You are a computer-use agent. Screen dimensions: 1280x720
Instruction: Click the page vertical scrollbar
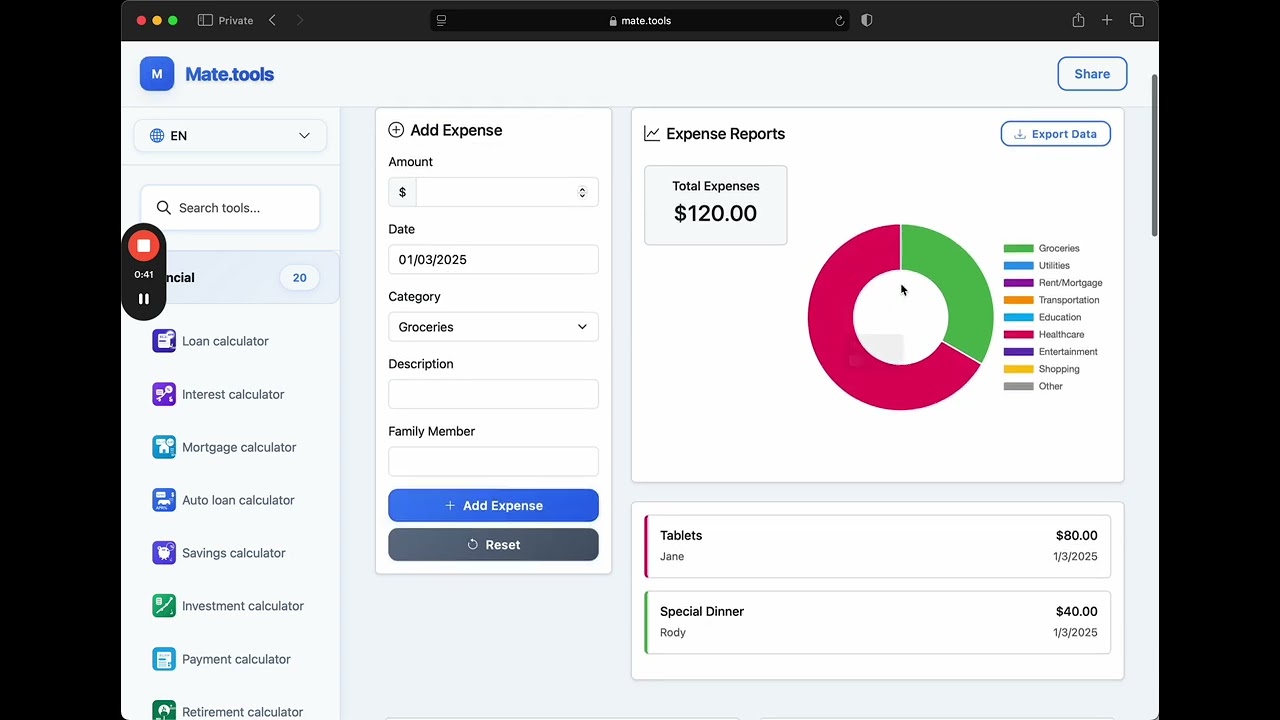point(1154,155)
